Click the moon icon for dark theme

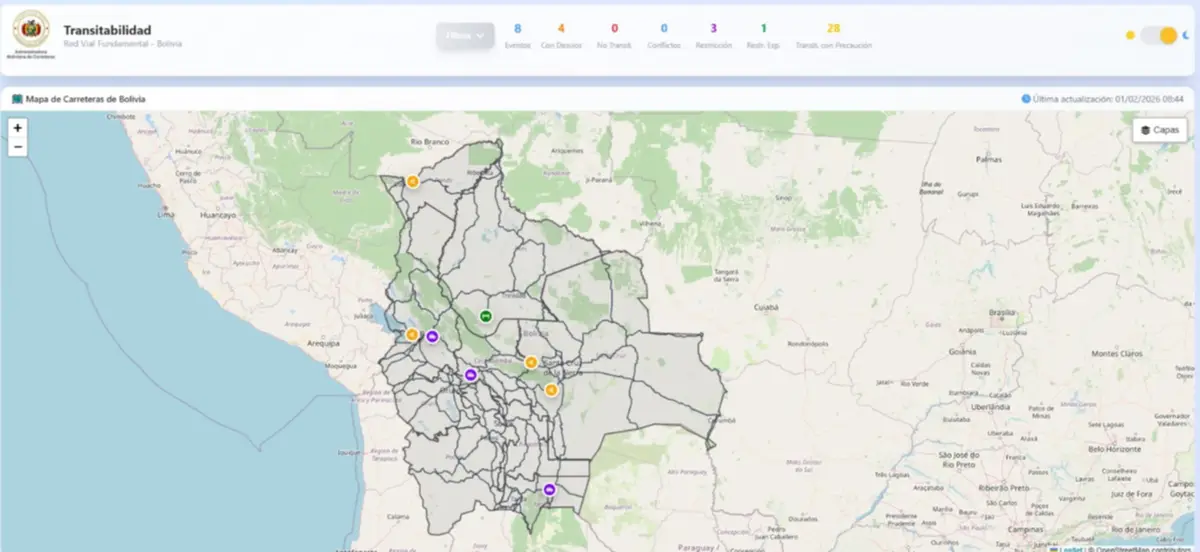pyautogui.click(x=1186, y=35)
